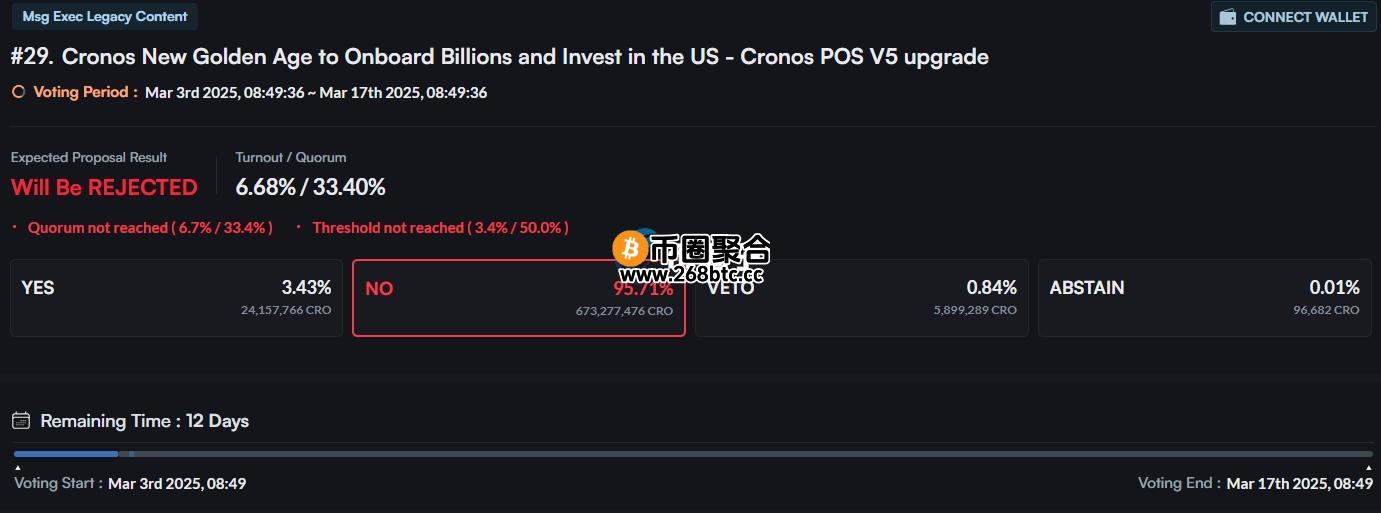Select the YES vote option card
This screenshot has height=513, width=1381.
pos(176,298)
